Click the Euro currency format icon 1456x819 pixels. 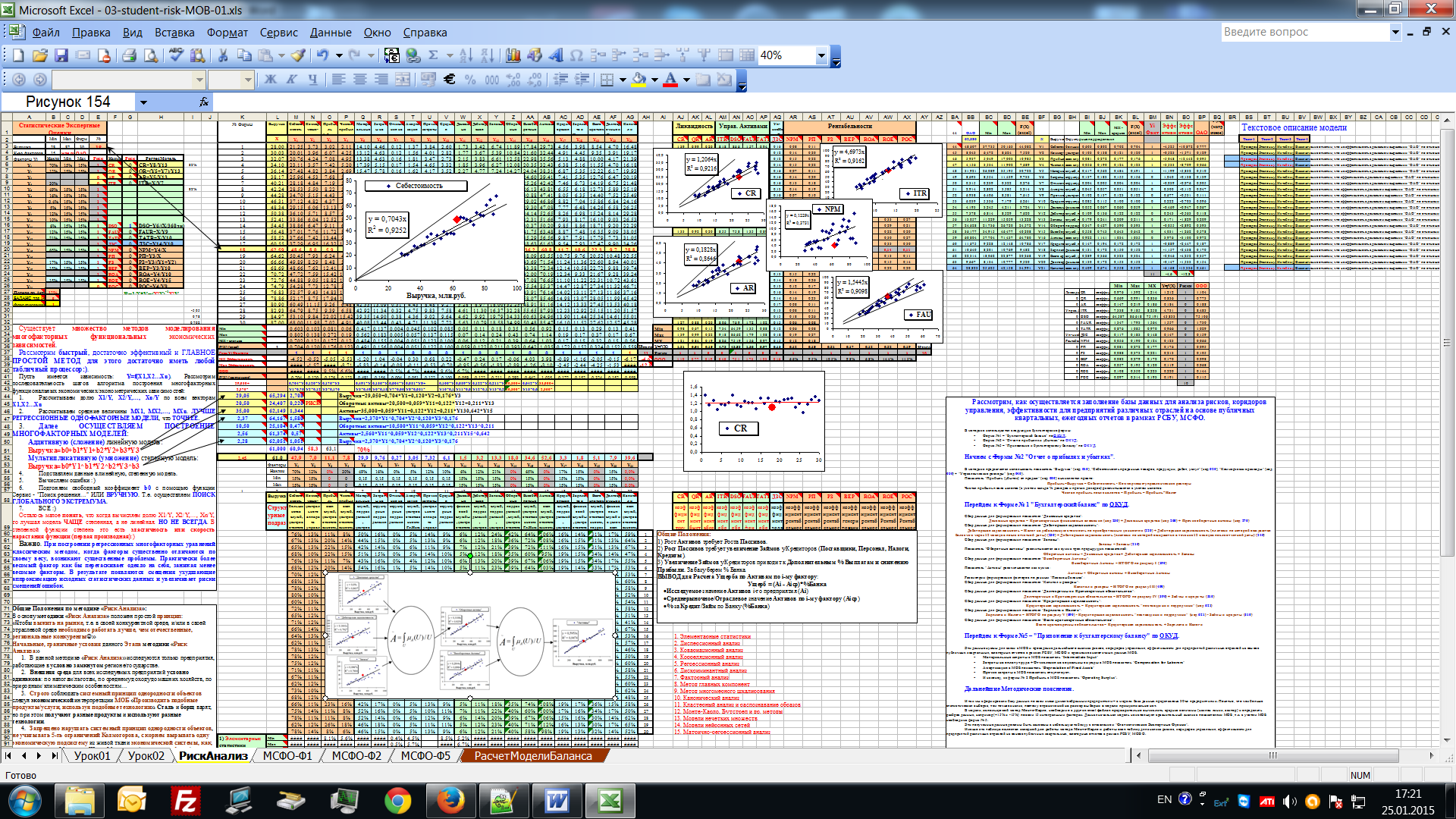point(449,79)
